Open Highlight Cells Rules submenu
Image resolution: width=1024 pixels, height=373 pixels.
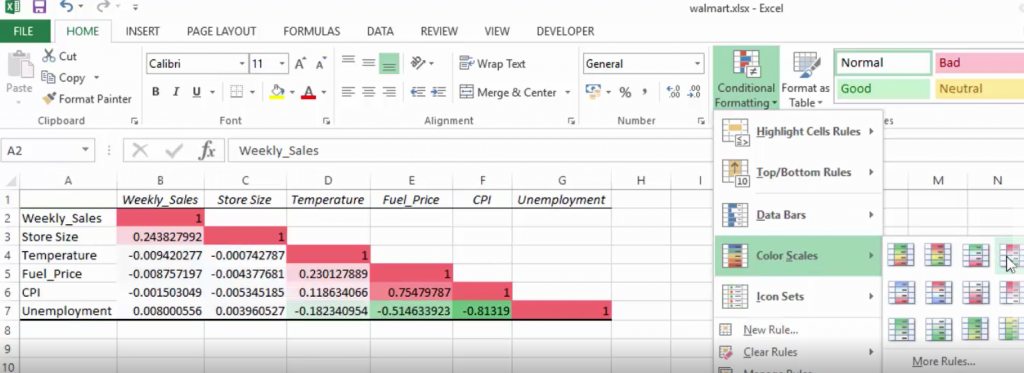coord(798,131)
